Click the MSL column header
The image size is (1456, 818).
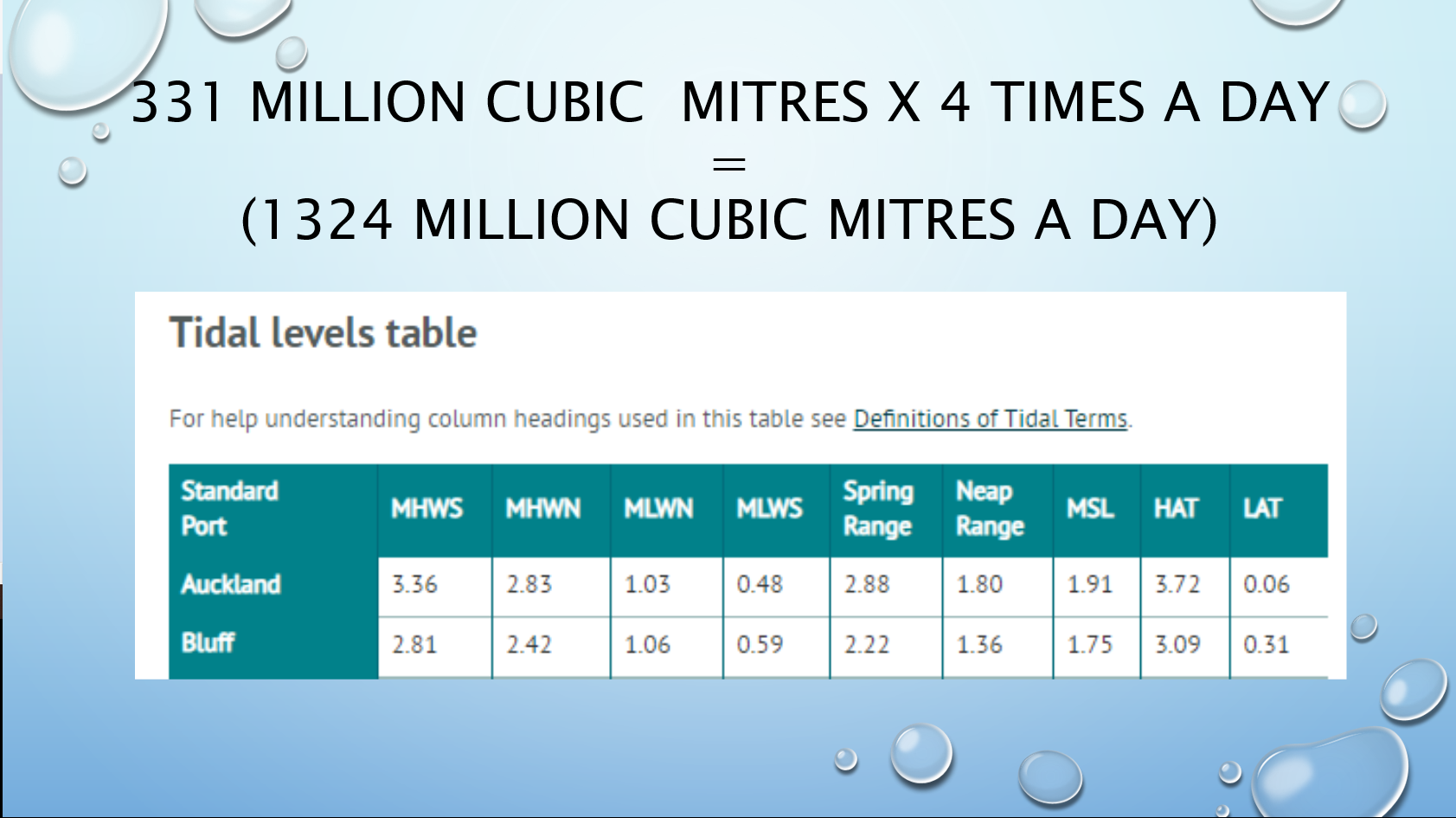(1090, 509)
